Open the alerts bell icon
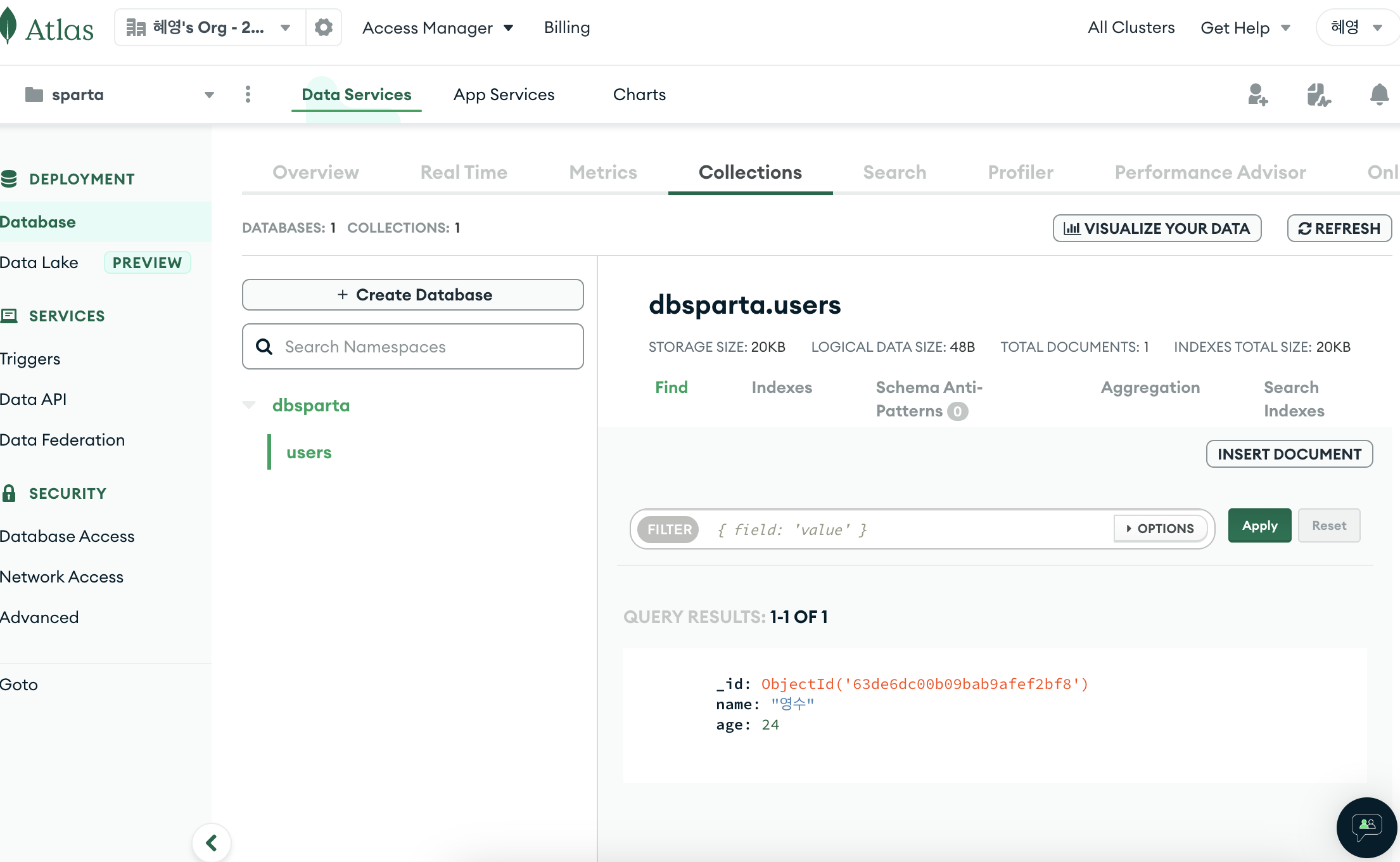This screenshot has height=862, width=1400. pos(1379,95)
